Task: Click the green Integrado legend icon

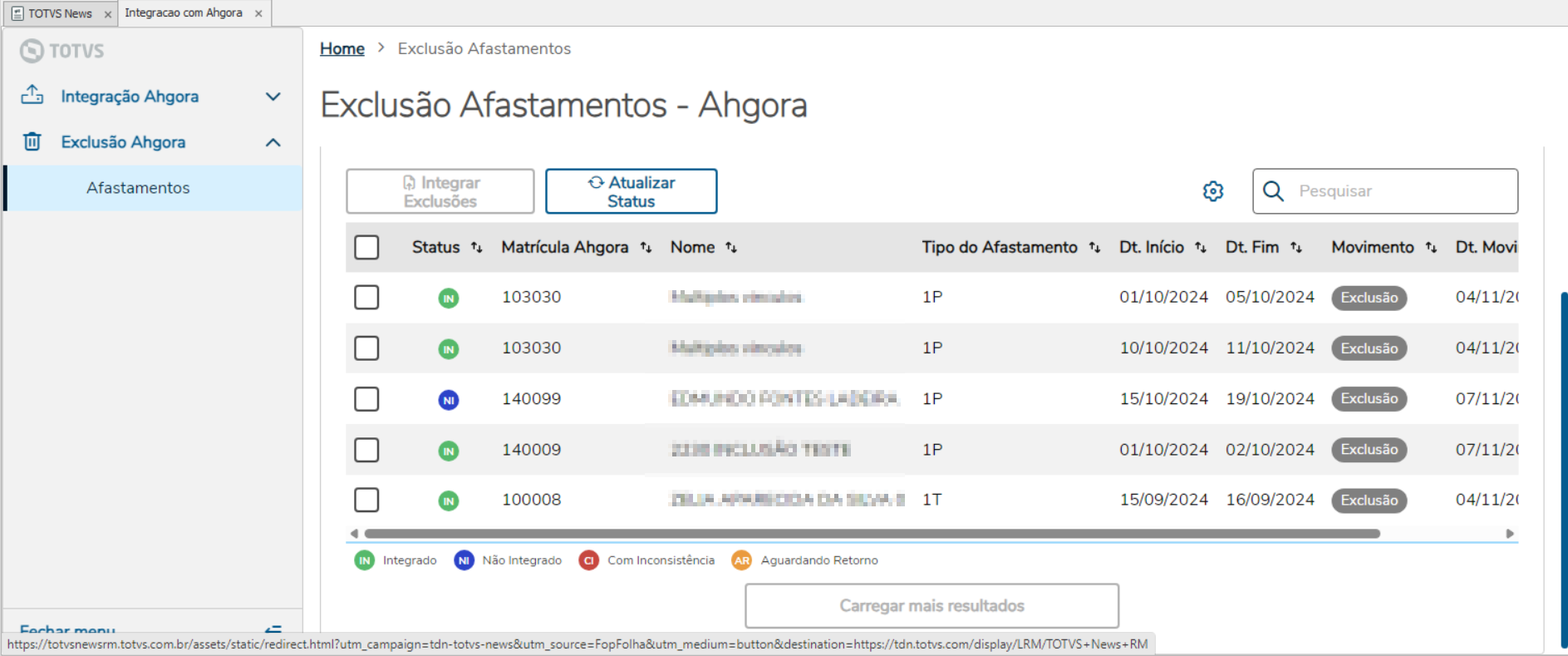Action: (365, 560)
